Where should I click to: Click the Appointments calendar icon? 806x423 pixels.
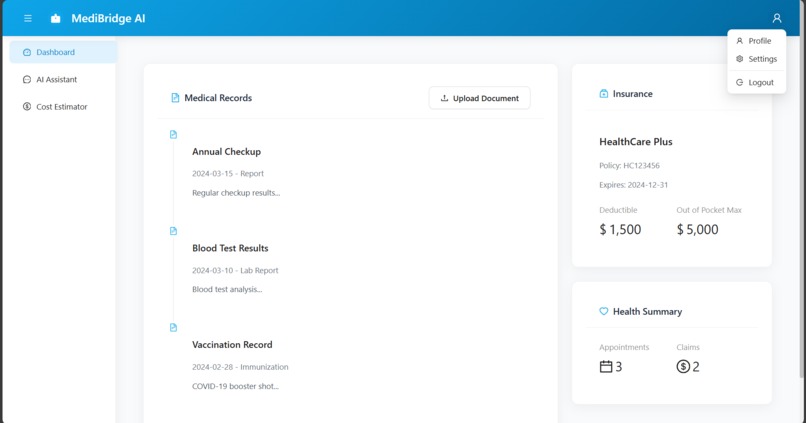click(x=606, y=366)
